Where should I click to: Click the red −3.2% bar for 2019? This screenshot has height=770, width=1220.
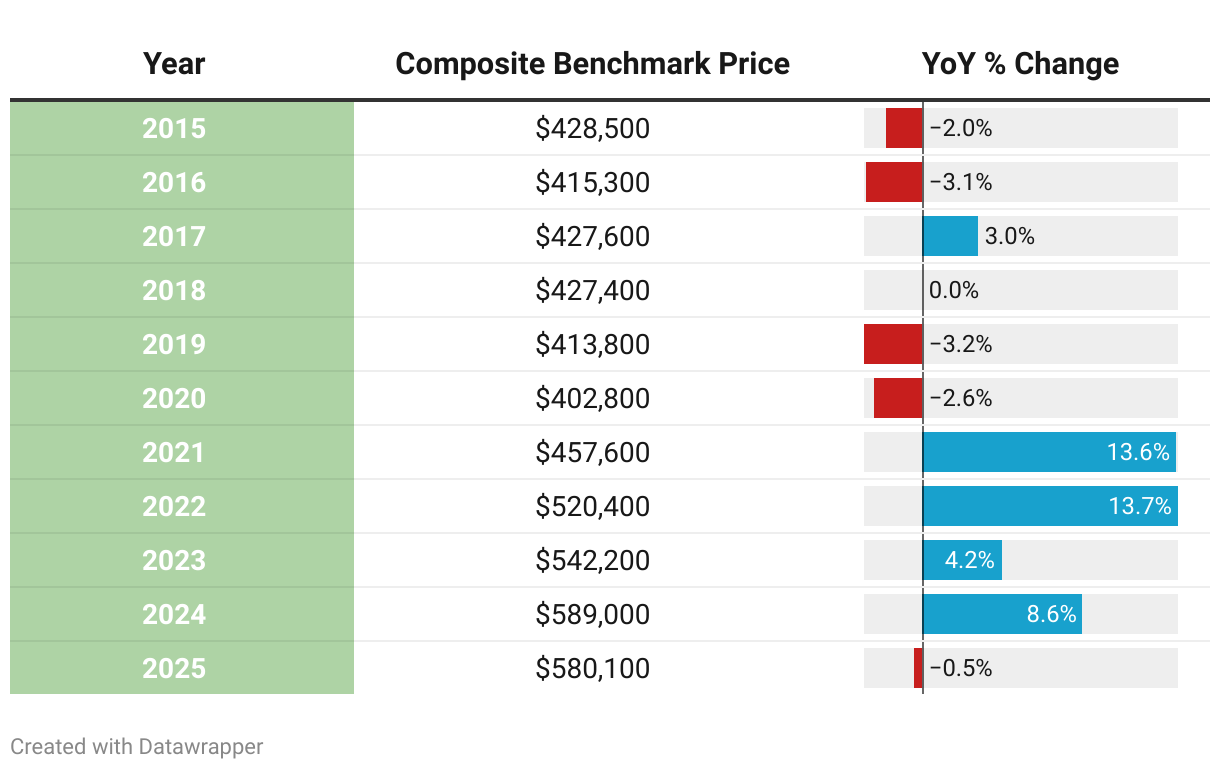[893, 345]
